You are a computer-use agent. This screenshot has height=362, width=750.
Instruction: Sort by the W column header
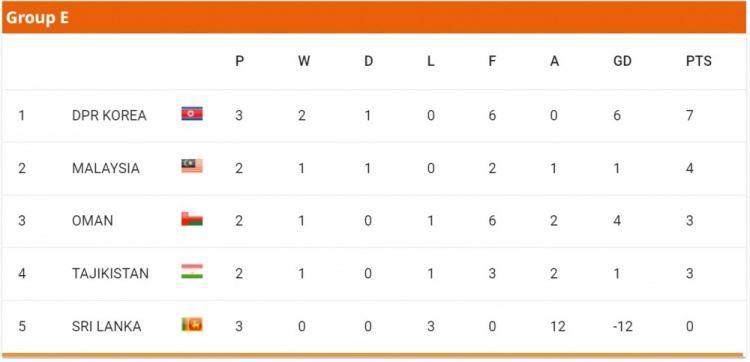(304, 61)
